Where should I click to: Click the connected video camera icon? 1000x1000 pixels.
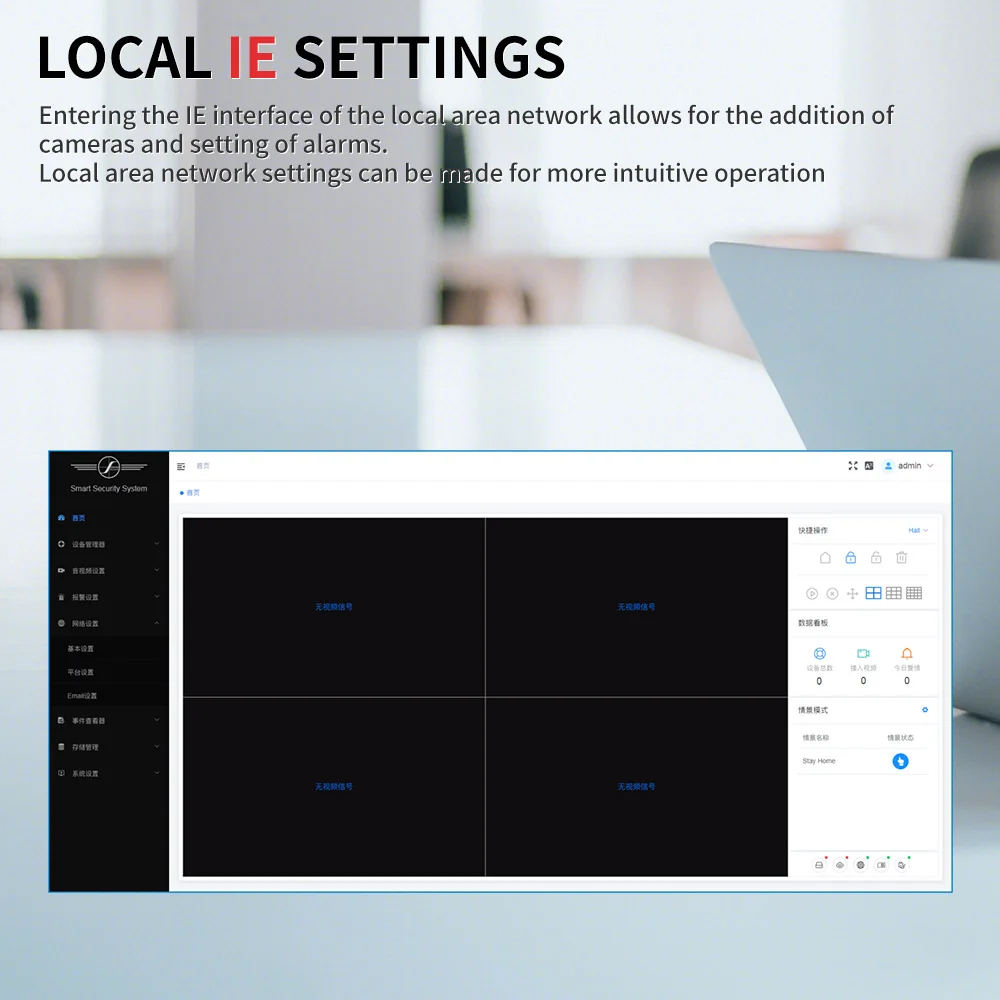[864, 654]
